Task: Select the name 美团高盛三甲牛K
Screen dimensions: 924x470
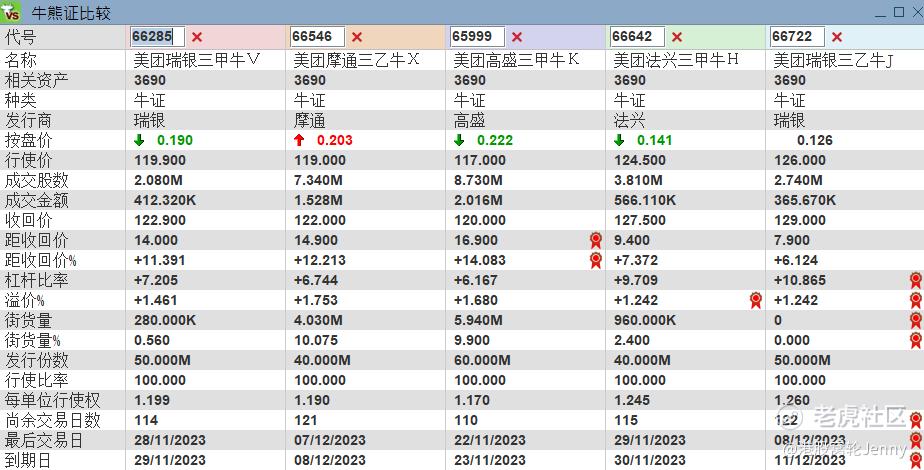Action: coord(517,60)
